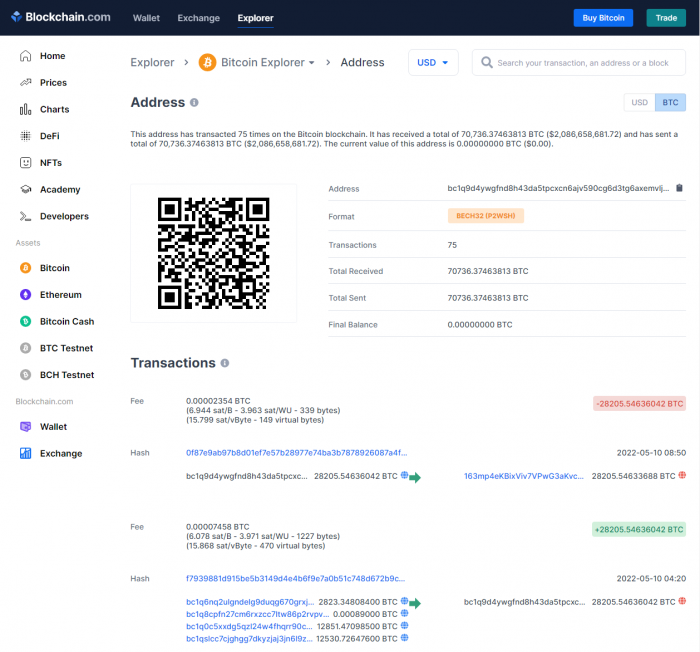Click the address QR code image

(x=213, y=253)
